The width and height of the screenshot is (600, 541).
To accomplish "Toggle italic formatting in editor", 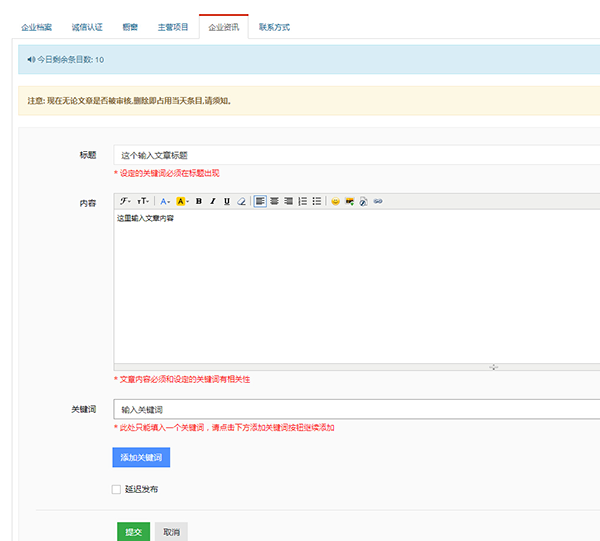I will 213,201.
